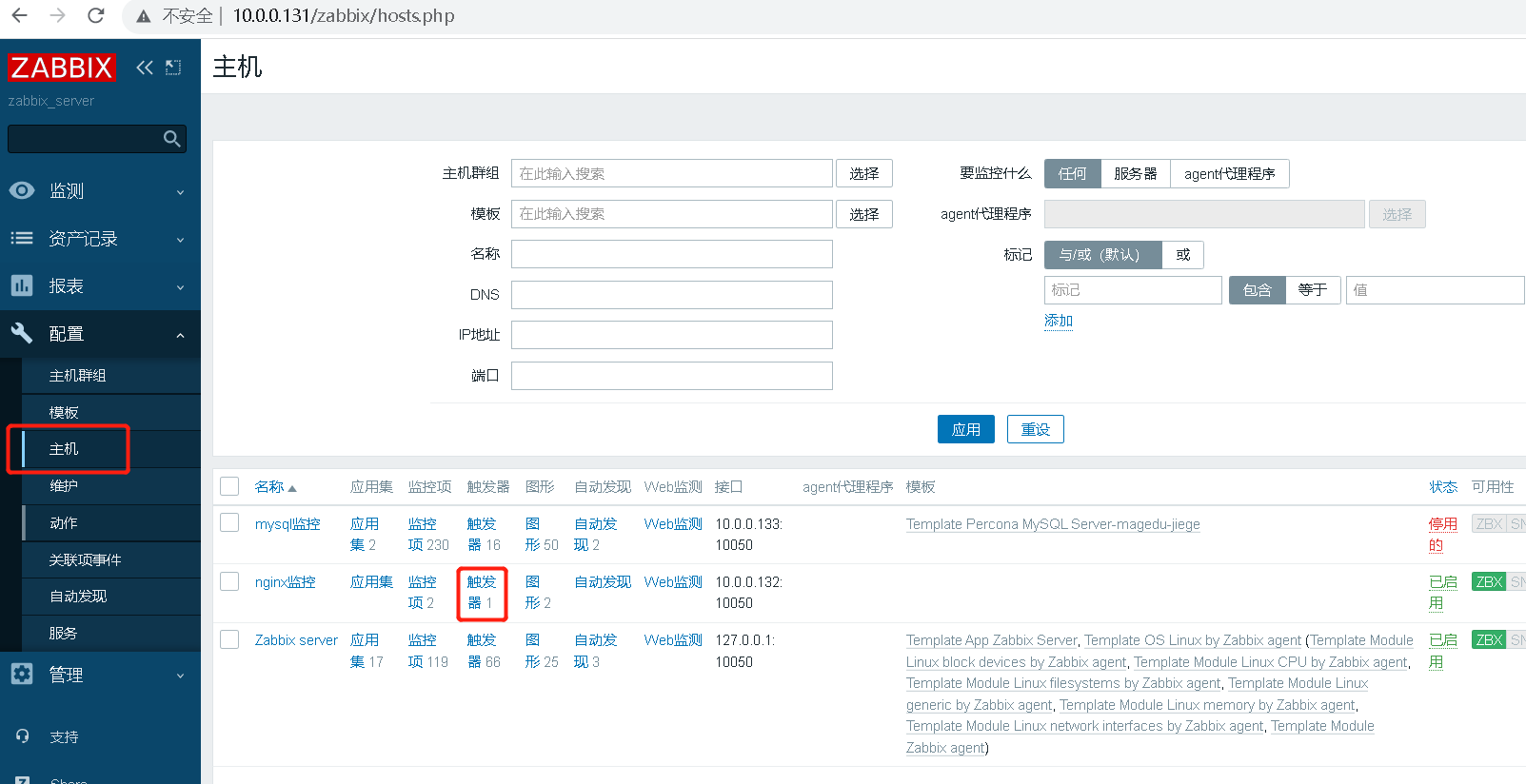1526x784 pixels.
Task: Select 服务器 in the 要监控什么 options
Action: (1136, 173)
